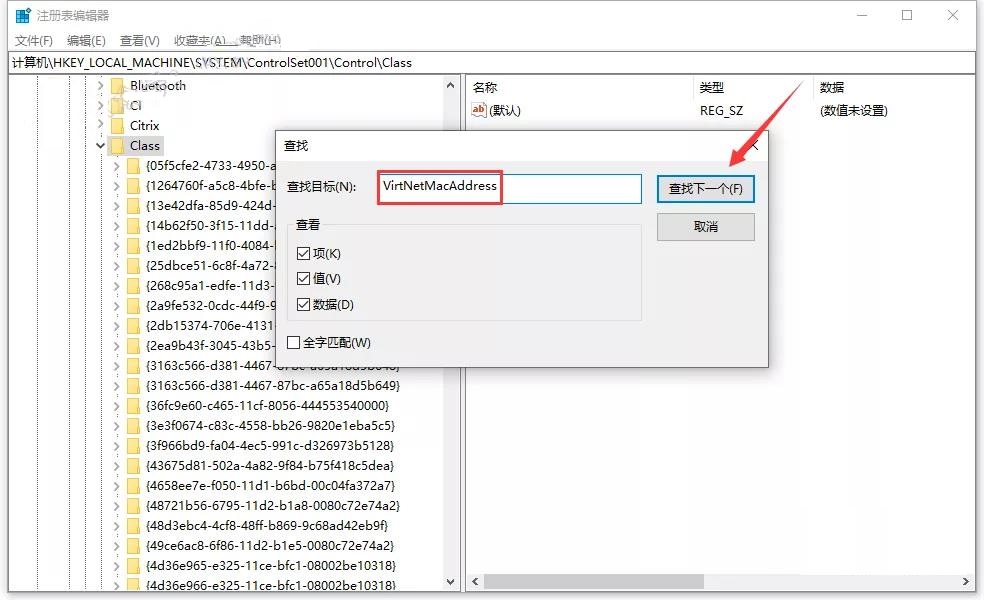The height and width of the screenshot is (600, 984).
Task: Select the Bluetooth folder icon
Action: pos(117,86)
